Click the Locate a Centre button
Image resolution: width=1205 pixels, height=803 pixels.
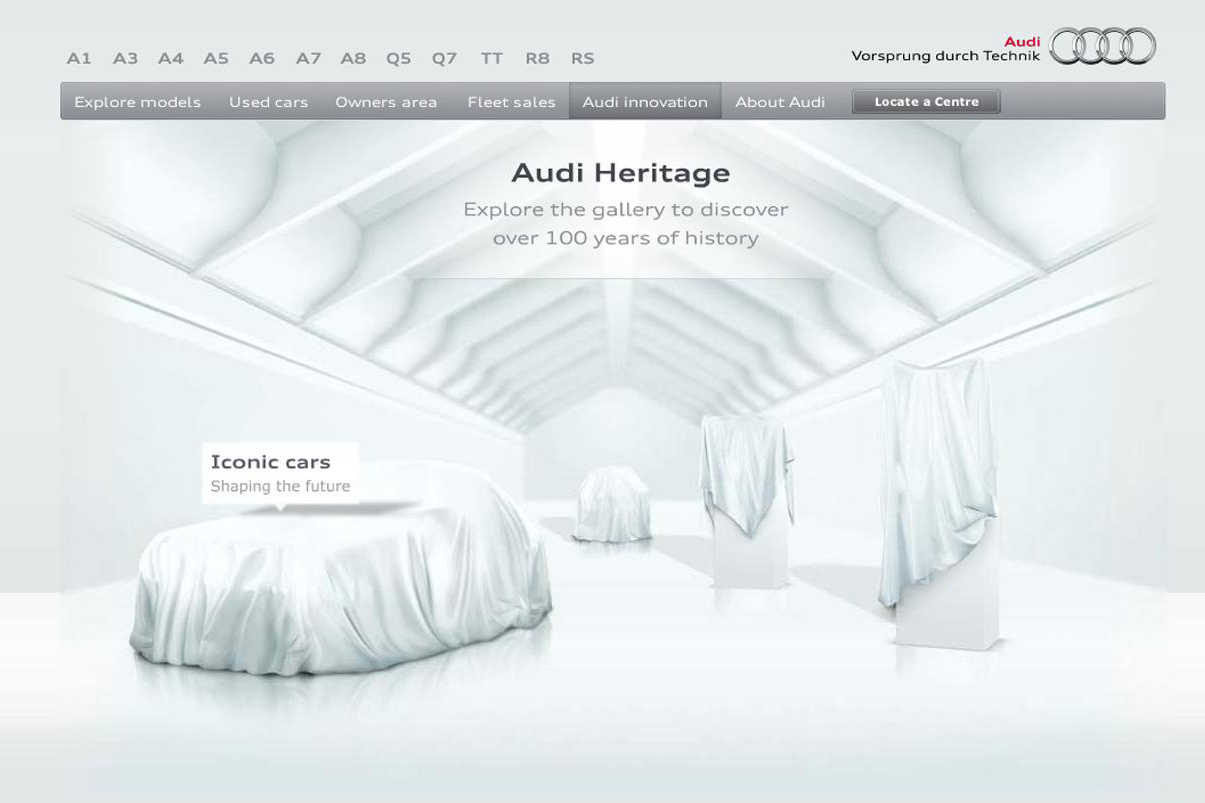pyautogui.click(x=926, y=101)
